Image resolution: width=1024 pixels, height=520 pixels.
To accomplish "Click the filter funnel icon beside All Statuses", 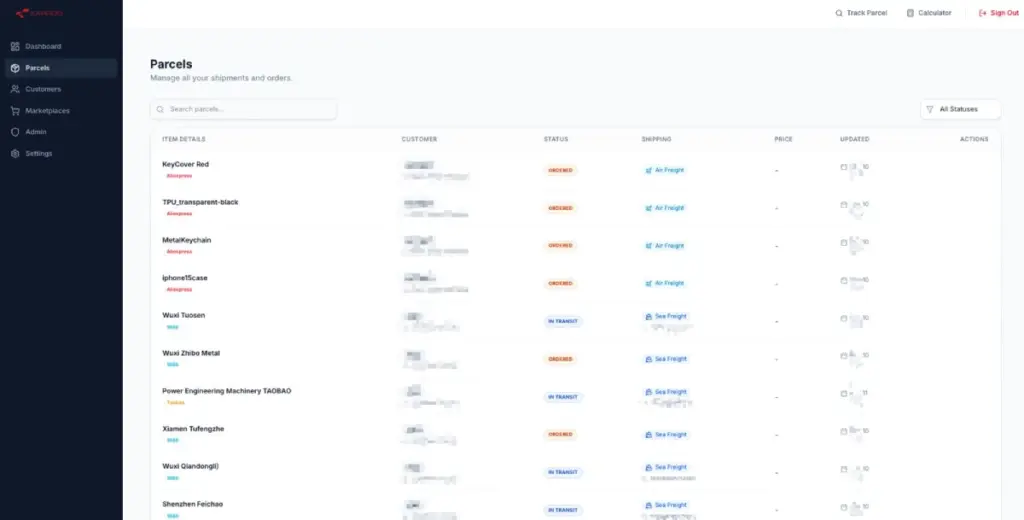I will [x=930, y=109].
